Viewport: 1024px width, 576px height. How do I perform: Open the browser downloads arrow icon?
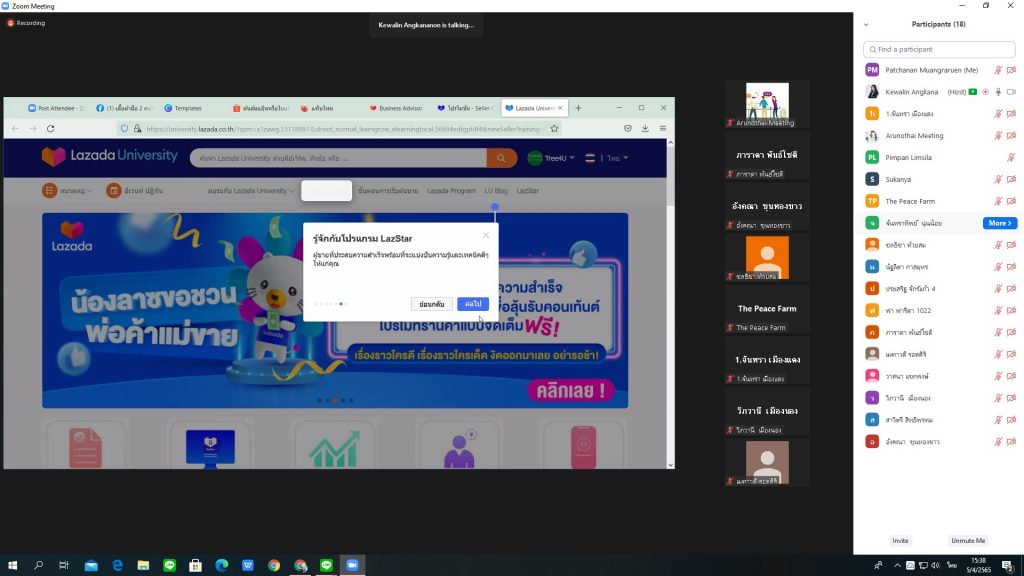pyautogui.click(x=645, y=129)
